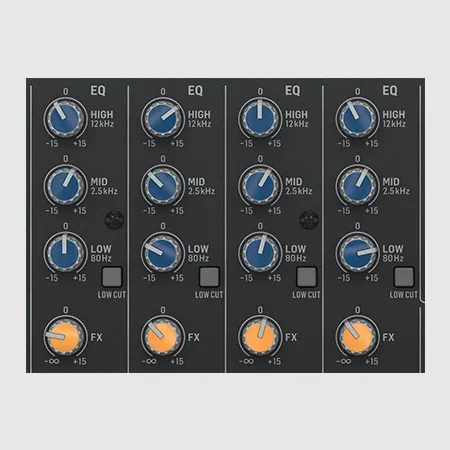Toggle the LOW CUT button on channel one
Viewport: 450px width, 450px height.
click(112, 277)
